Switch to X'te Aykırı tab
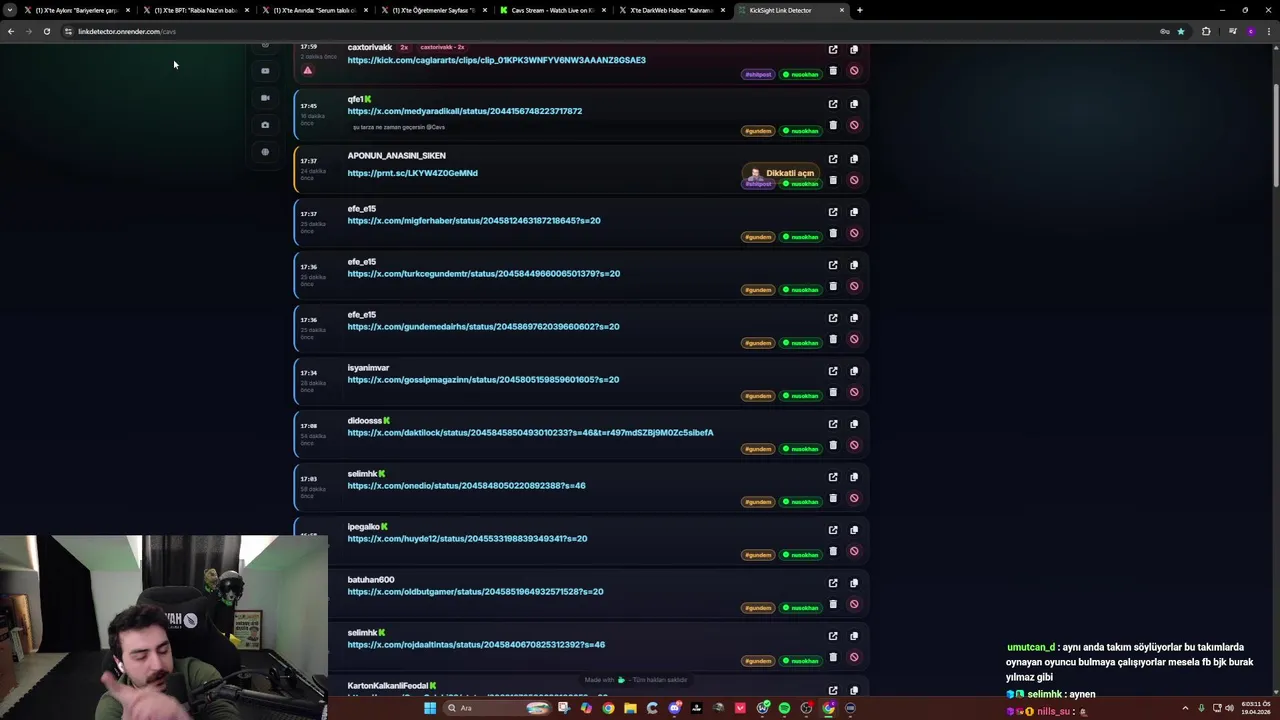Image resolution: width=1280 pixels, height=720 pixels. coord(77,10)
